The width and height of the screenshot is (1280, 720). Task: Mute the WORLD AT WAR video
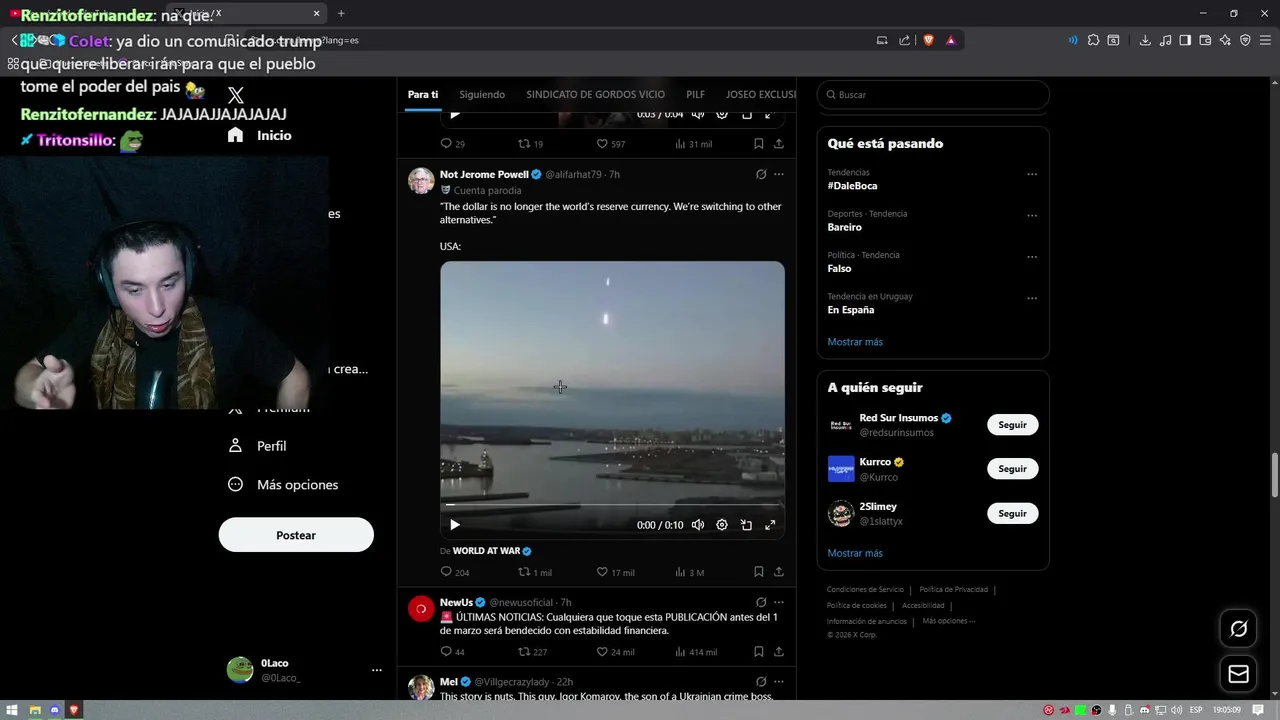[x=698, y=525]
